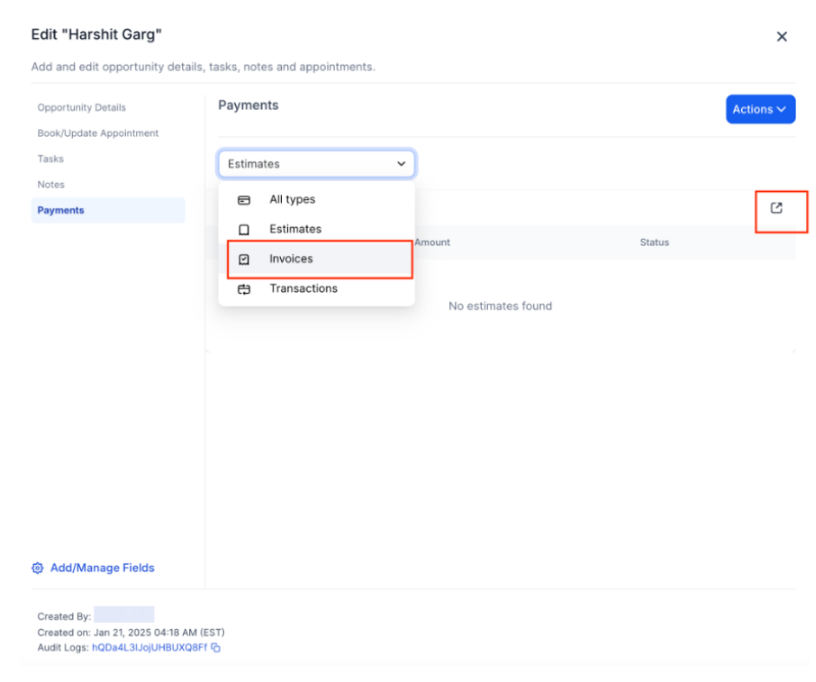Choose the Transactions option text

point(303,289)
